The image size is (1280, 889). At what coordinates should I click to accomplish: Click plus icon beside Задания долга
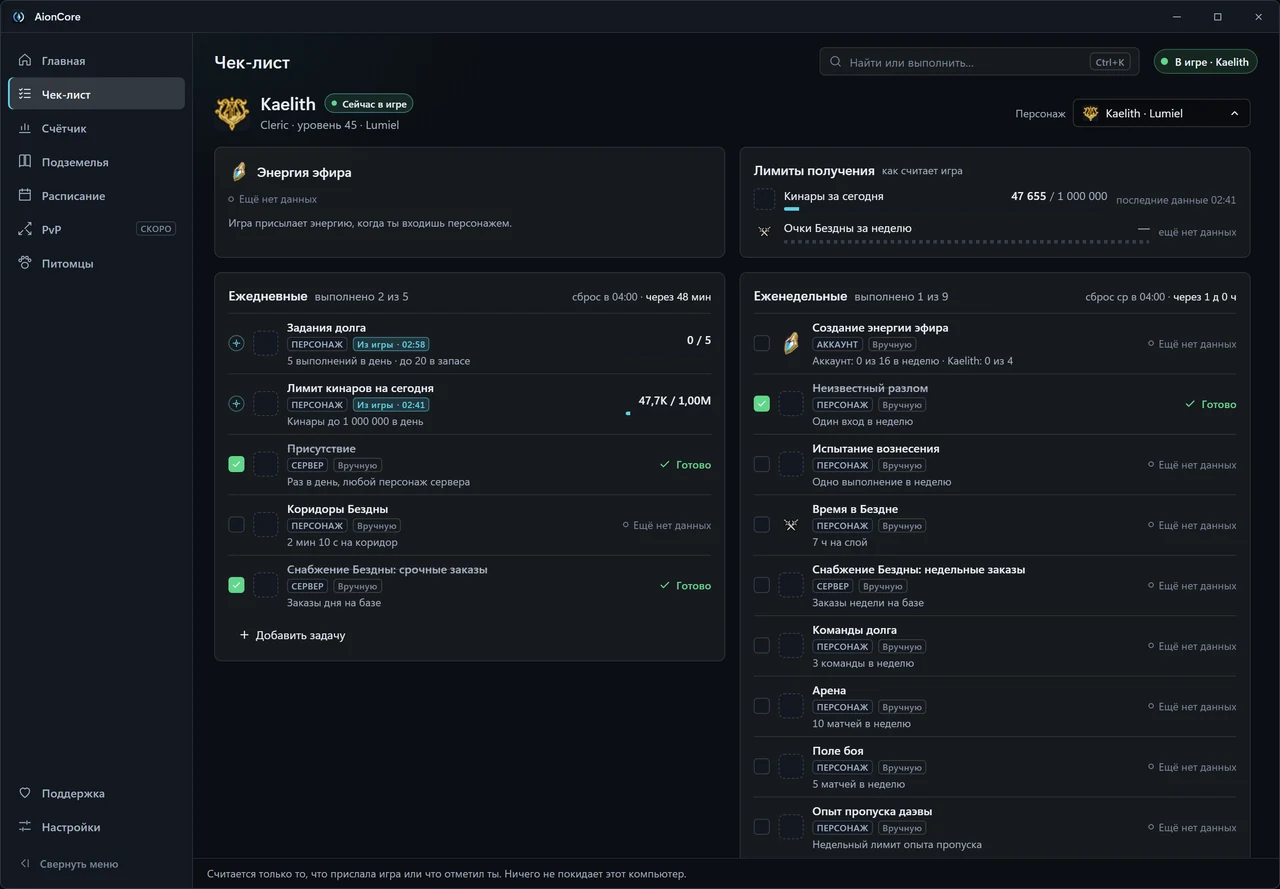tap(236, 343)
